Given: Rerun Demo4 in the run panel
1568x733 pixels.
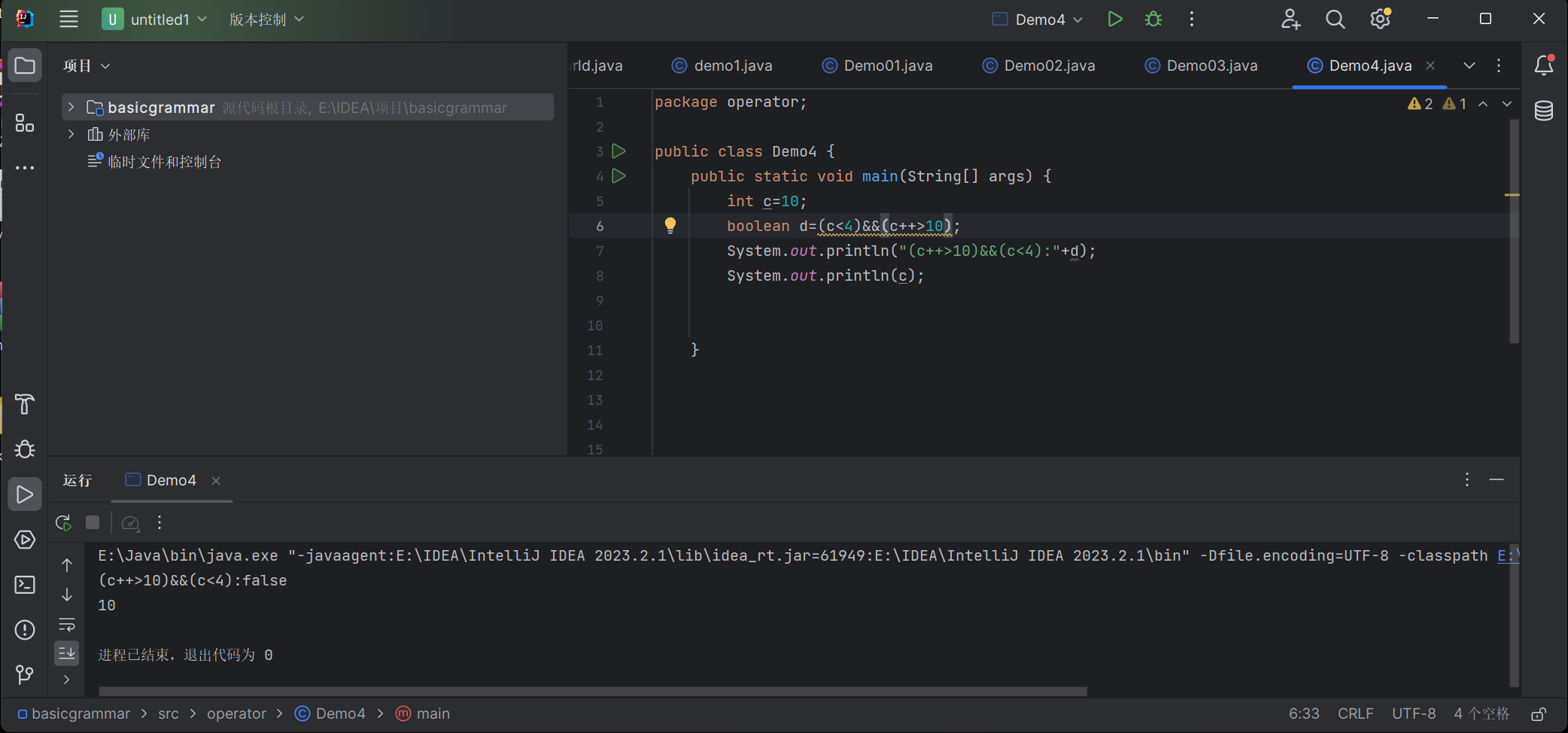Looking at the screenshot, I should (x=63, y=523).
